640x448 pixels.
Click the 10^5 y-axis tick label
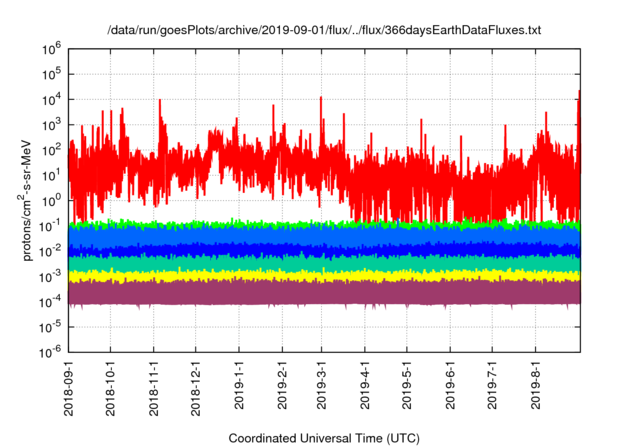point(51,74)
